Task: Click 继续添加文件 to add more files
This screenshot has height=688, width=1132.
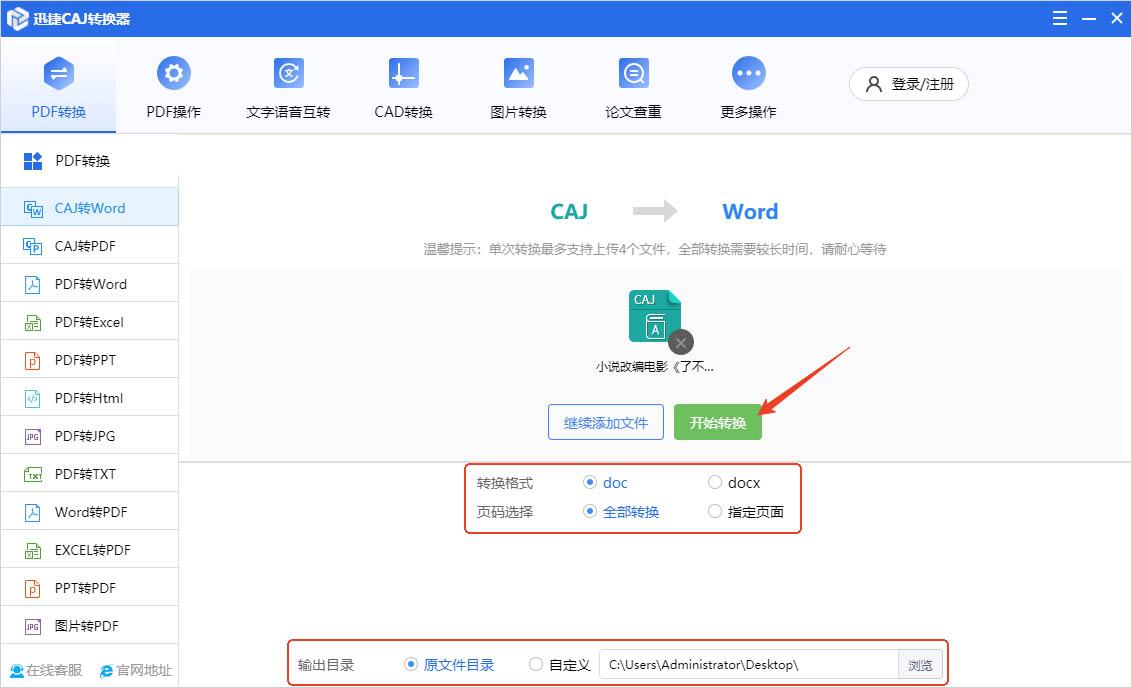Action: click(x=606, y=422)
